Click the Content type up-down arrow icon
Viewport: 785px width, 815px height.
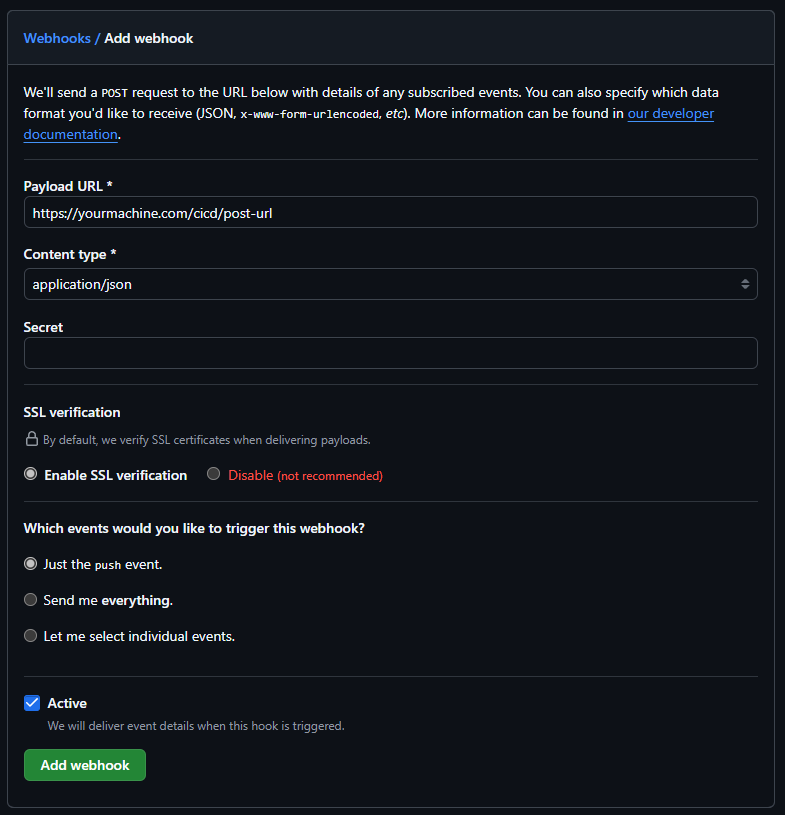point(745,284)
